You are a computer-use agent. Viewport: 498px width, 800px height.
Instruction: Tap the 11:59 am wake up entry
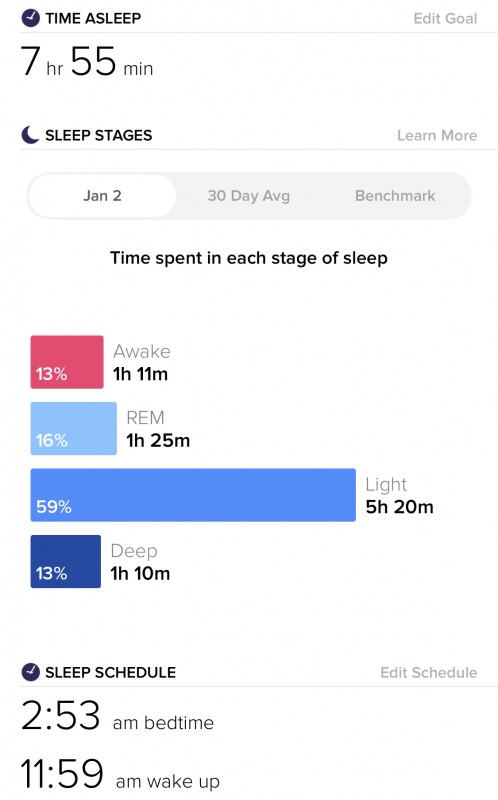pos(120,773)
